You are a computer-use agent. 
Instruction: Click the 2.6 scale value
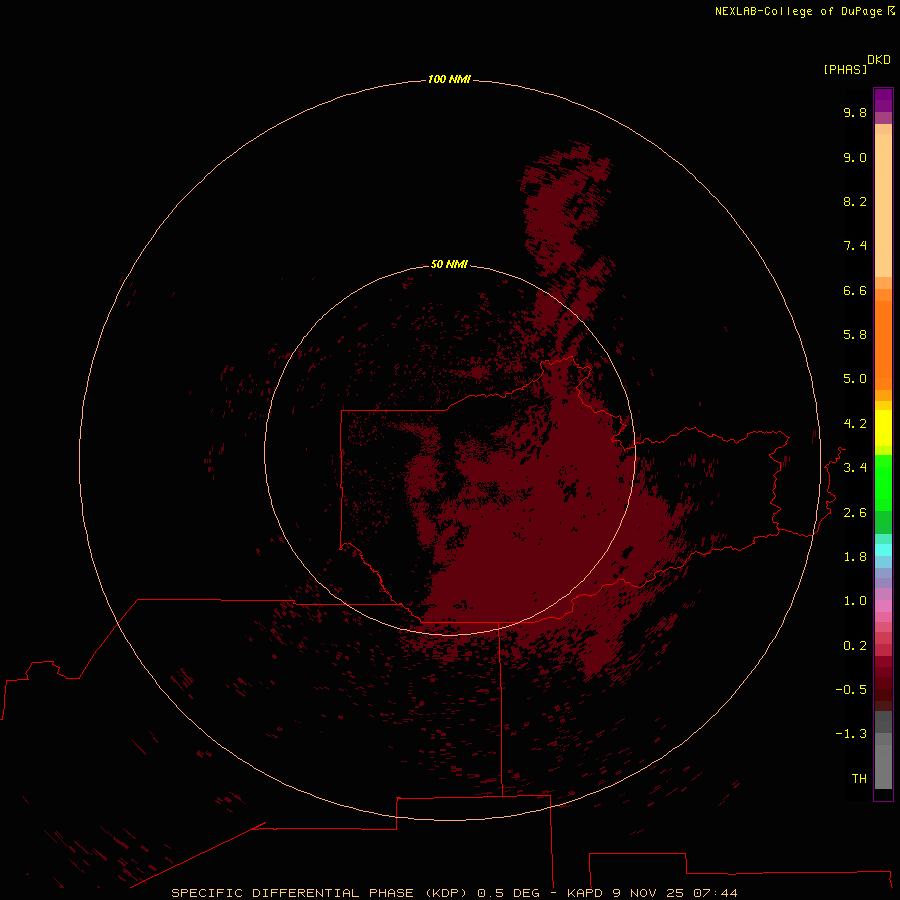pos(855,513)
